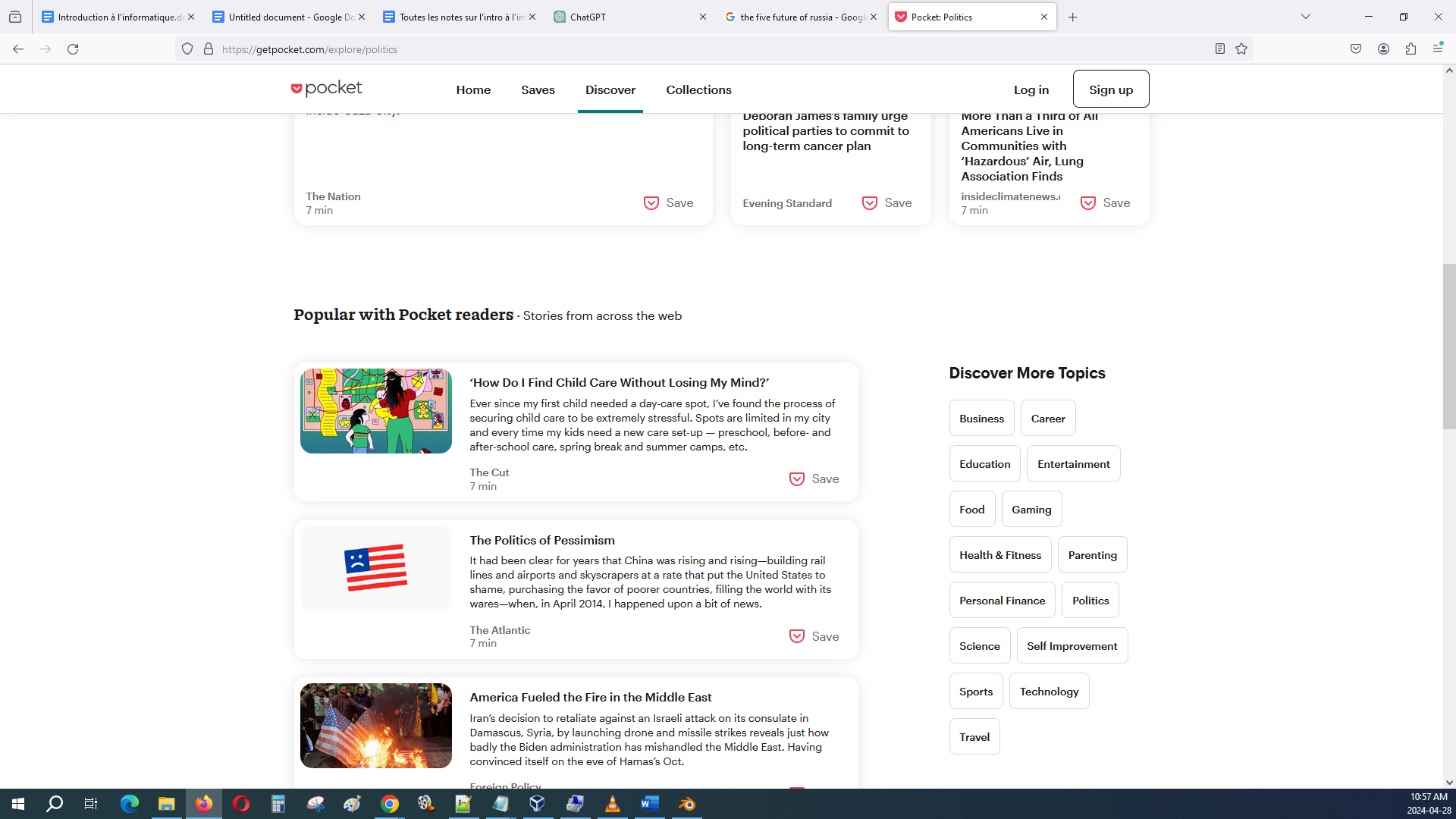Click Save to Pocket toolbar icon
Screen dimensions: 1456x819
tap(1356, 49)
